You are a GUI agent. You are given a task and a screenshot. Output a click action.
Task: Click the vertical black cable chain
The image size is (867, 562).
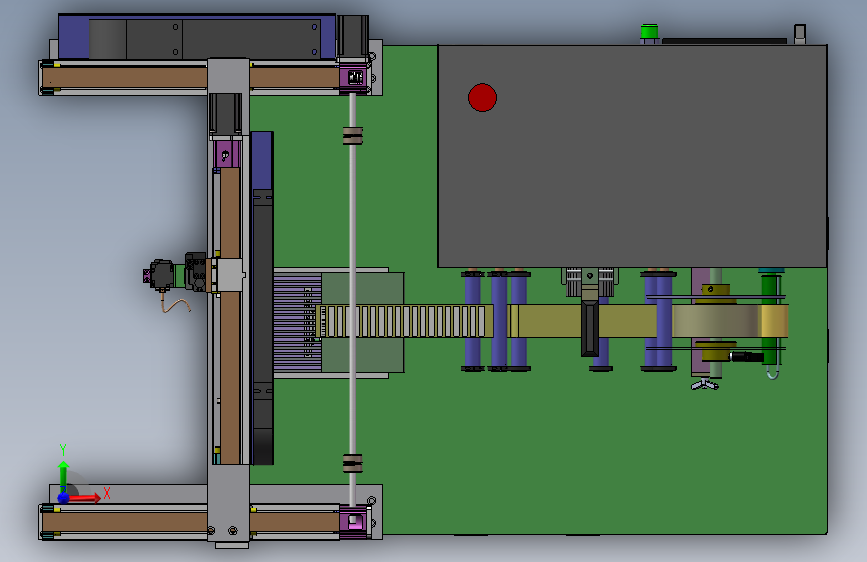263,326
